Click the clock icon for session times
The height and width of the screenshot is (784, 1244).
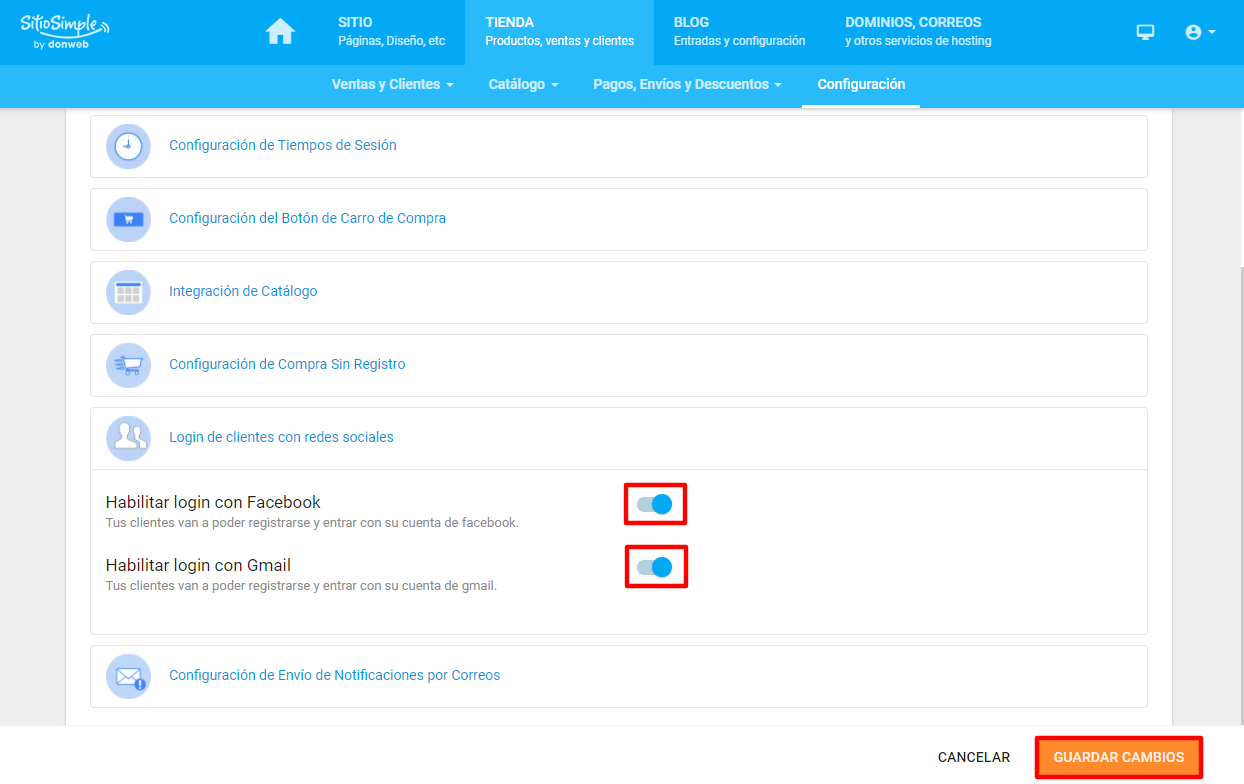(128, 146)
